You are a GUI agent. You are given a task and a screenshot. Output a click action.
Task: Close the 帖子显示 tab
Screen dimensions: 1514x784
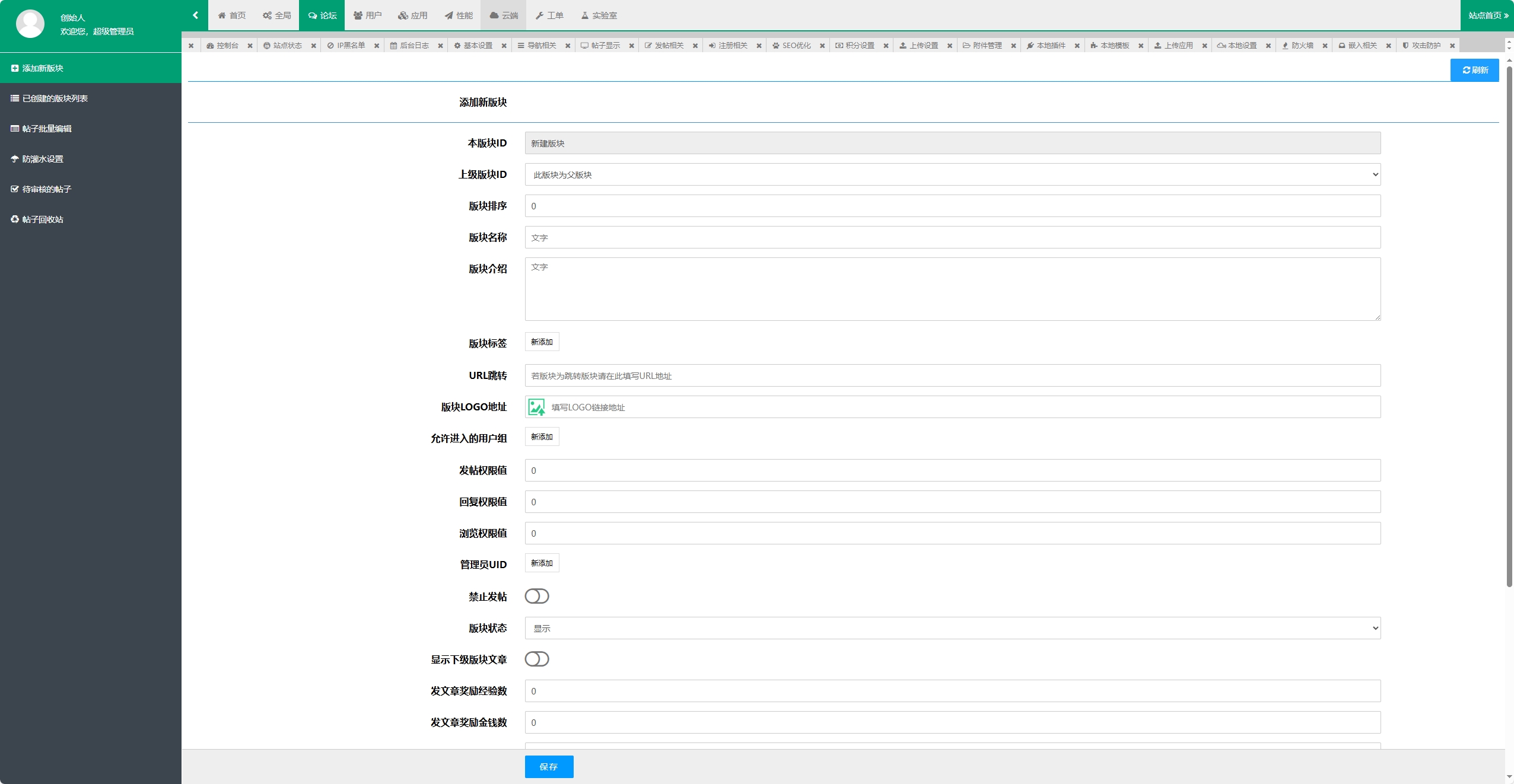point(631,46)
